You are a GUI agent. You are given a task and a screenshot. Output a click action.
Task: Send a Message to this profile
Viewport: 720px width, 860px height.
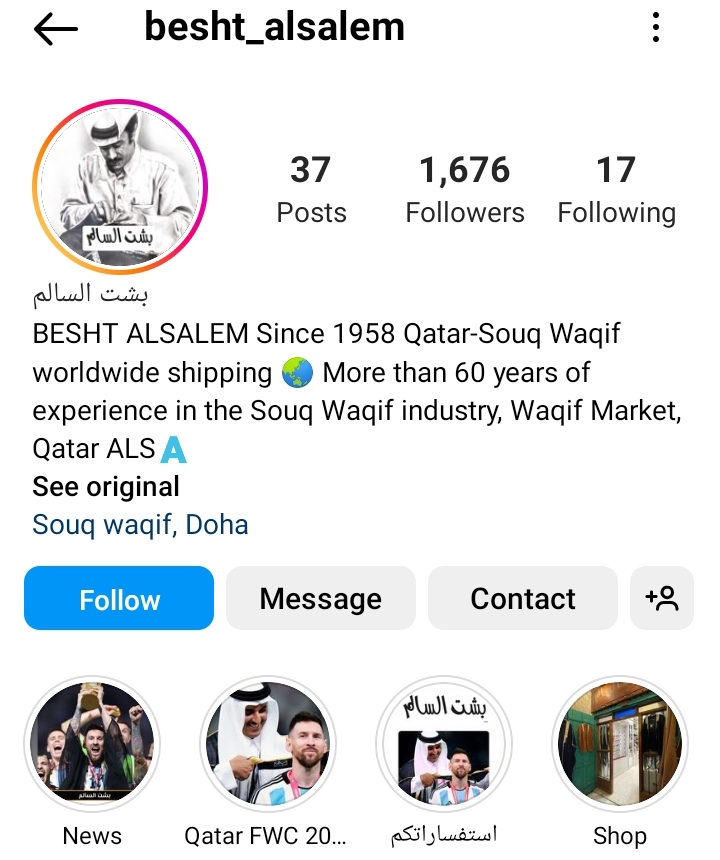point(321,598)
